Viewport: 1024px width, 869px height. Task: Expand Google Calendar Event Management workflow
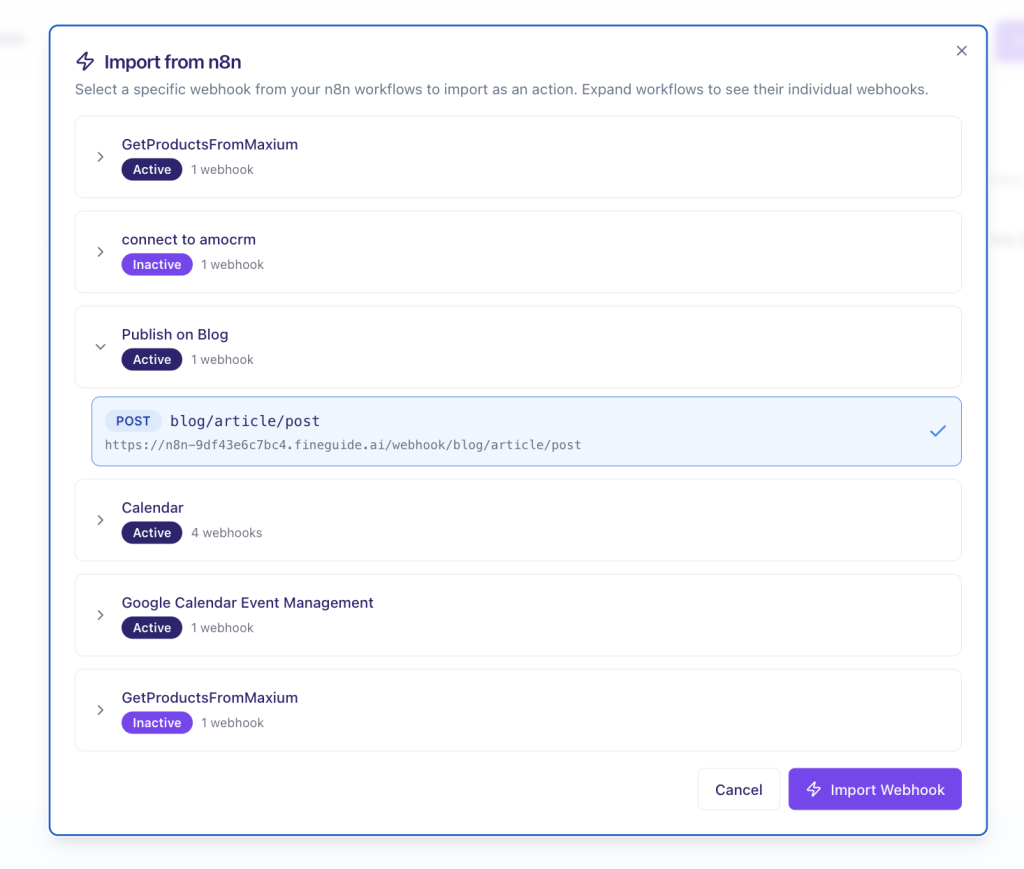[x=100, y=615]
